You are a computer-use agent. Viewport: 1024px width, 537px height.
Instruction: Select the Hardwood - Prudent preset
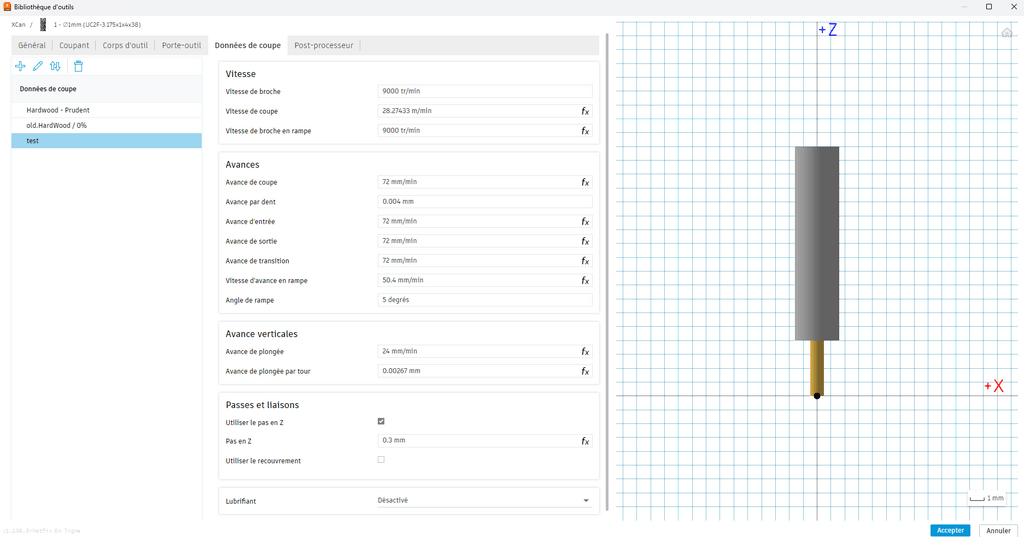point(106,110)
